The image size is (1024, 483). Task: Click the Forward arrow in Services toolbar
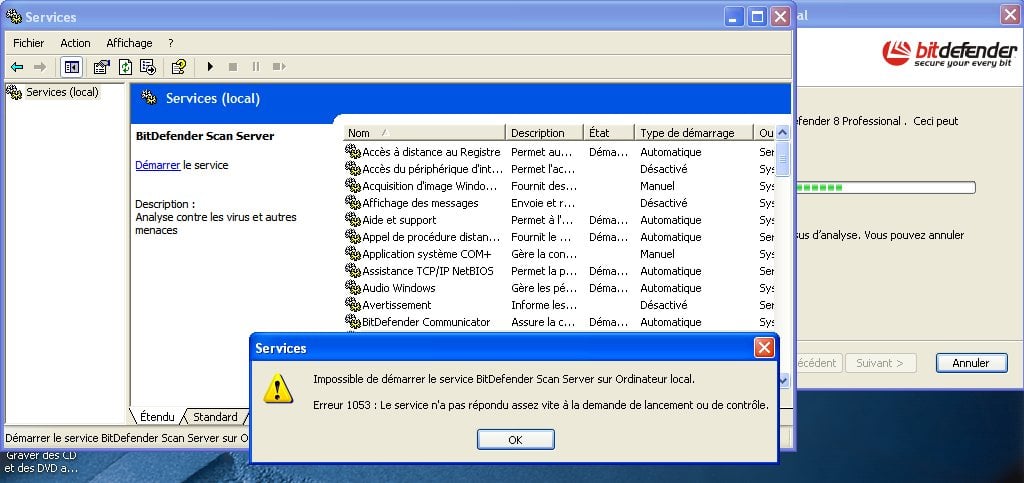[40, 67]
